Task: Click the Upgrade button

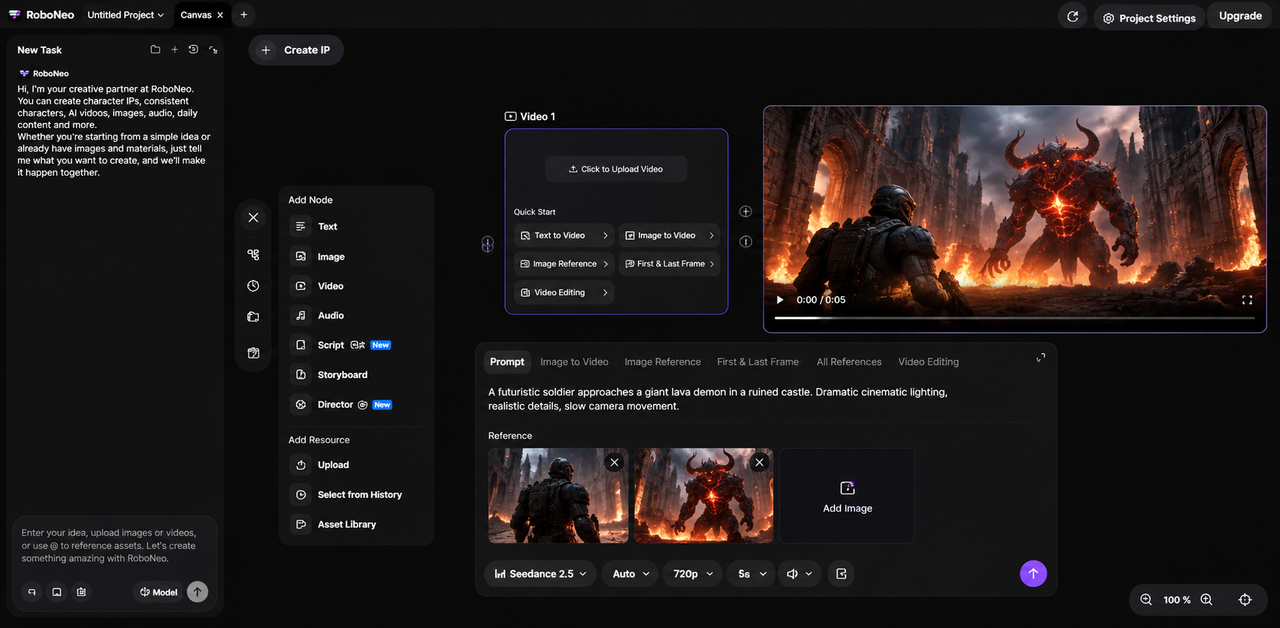Action: click(1240, 16)
